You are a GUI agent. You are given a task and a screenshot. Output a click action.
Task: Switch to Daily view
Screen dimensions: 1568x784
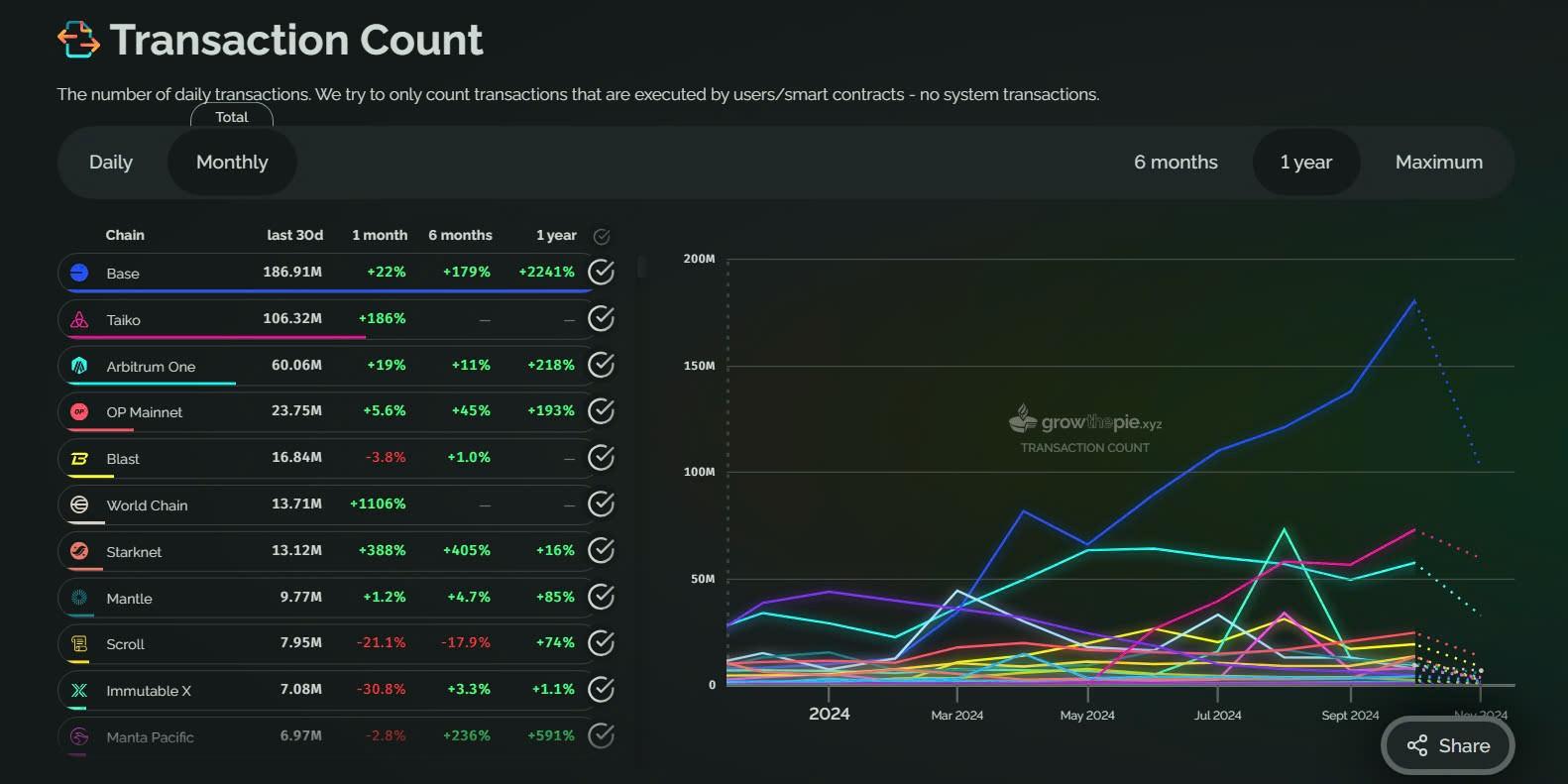(x=111, y=162)
